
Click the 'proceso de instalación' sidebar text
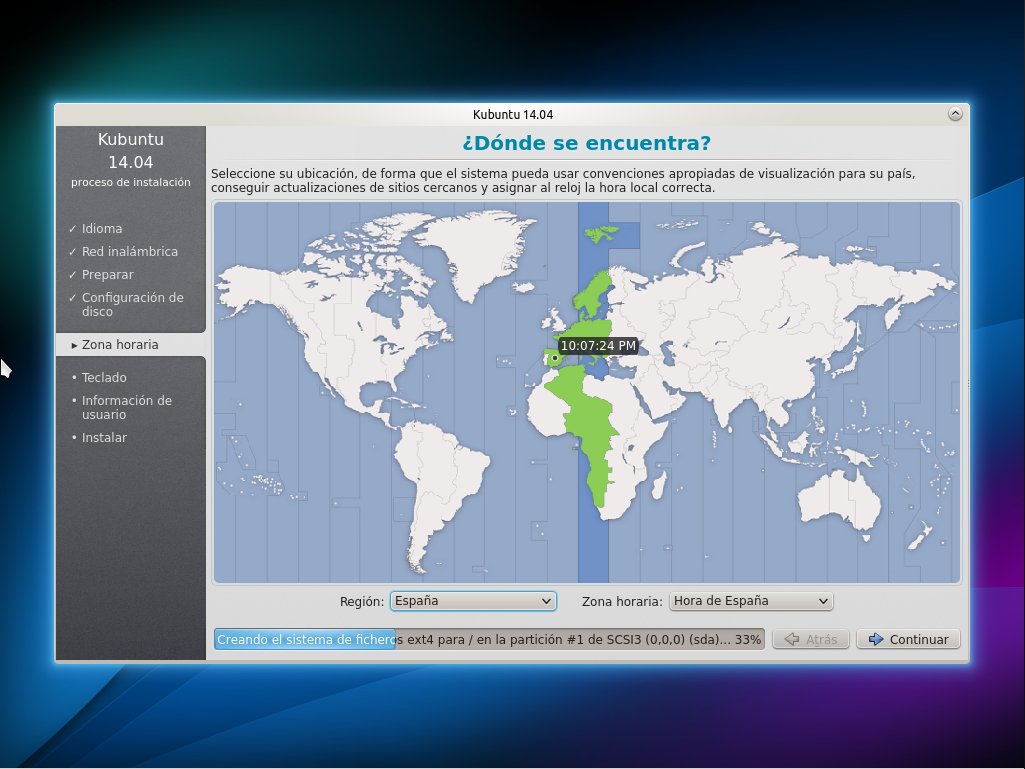tap(131, 182)
